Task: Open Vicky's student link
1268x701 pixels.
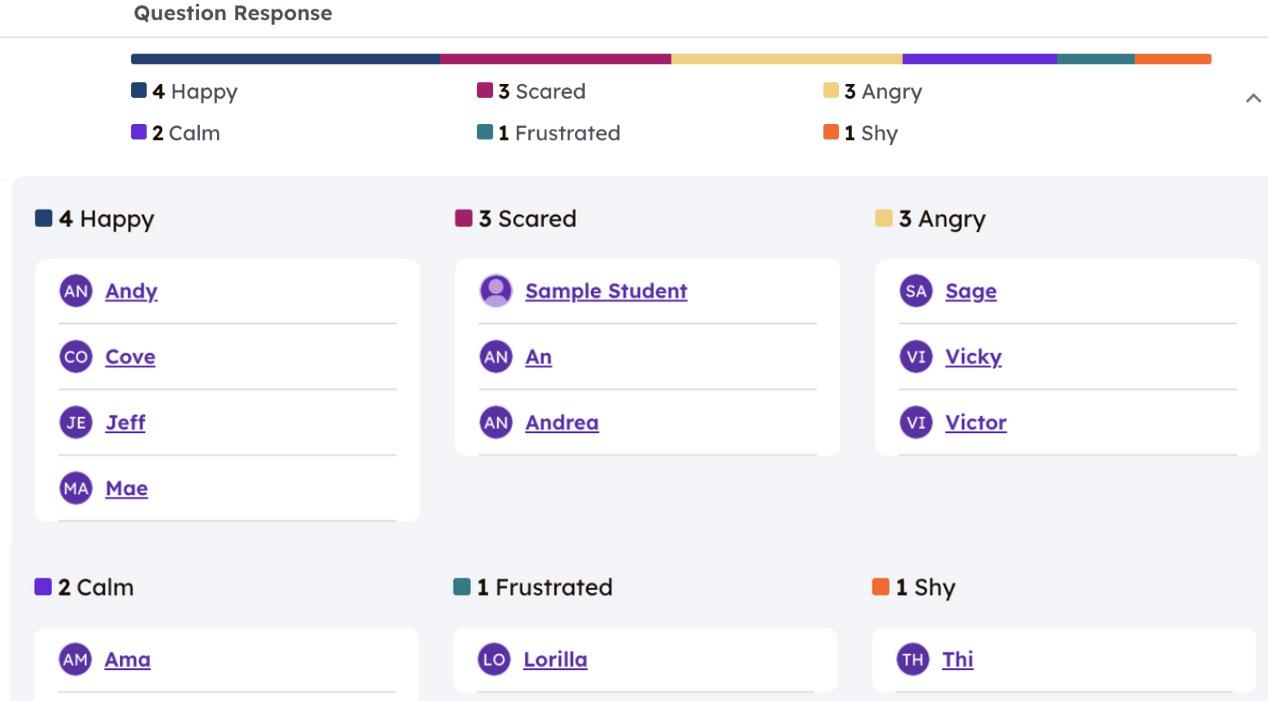Action: click(x=973, y=357)
